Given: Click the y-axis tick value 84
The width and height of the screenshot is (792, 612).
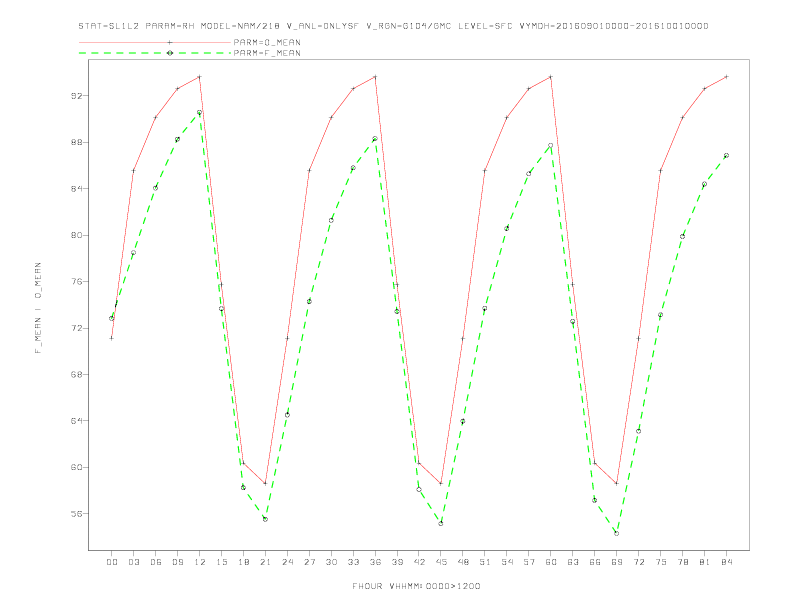Looking at the screenshot, I should (x=76, y=189).
